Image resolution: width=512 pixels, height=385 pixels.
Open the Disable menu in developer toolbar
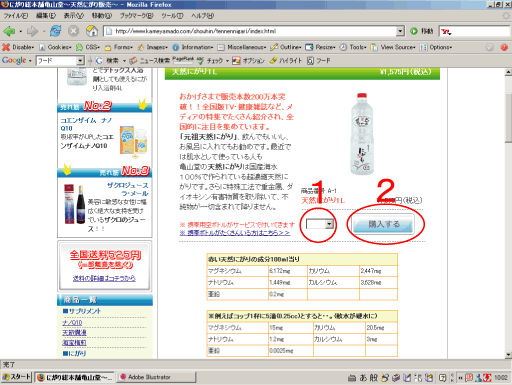click(18, 47)
